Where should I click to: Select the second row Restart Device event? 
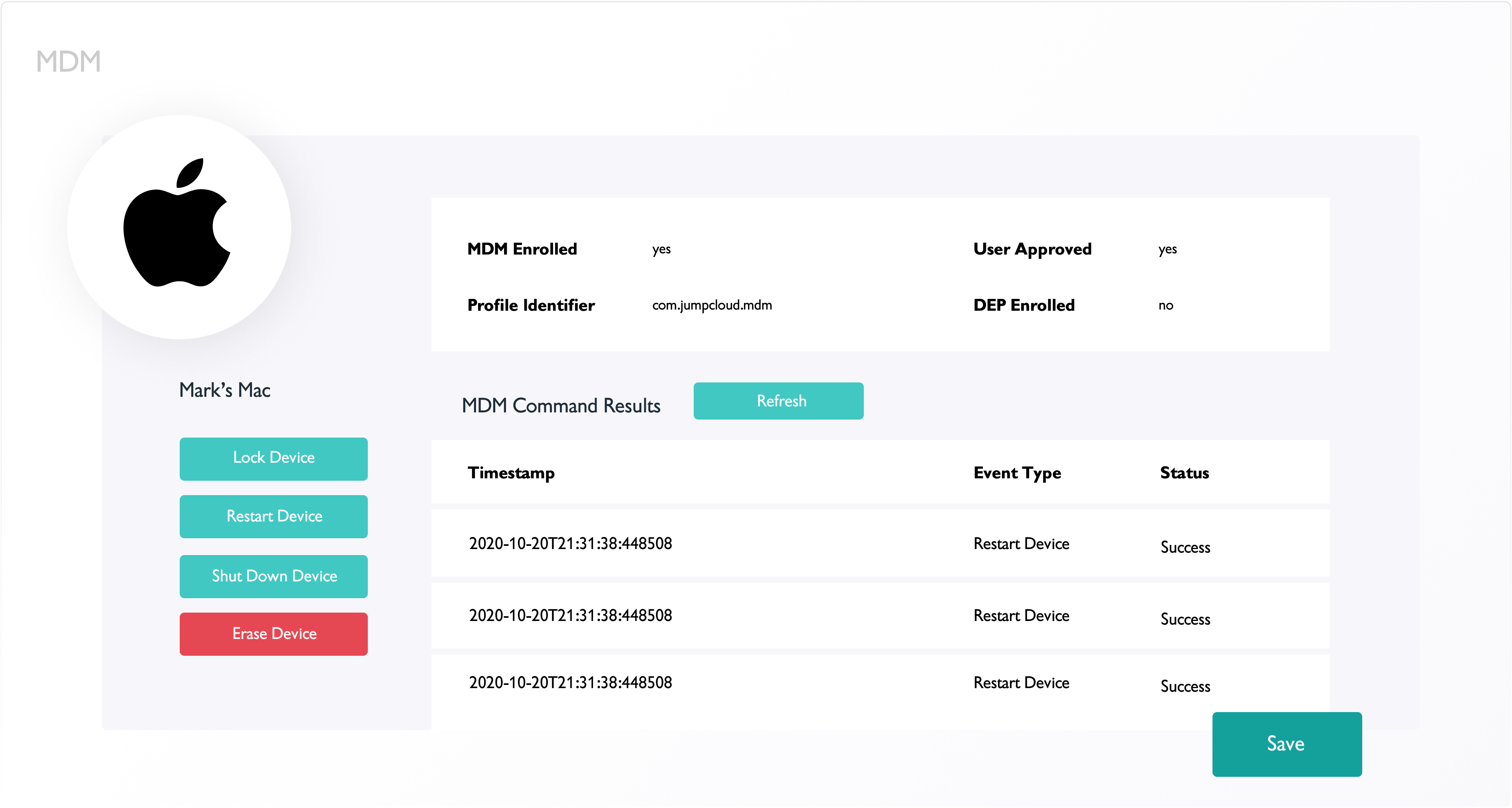coord(1021,615)
